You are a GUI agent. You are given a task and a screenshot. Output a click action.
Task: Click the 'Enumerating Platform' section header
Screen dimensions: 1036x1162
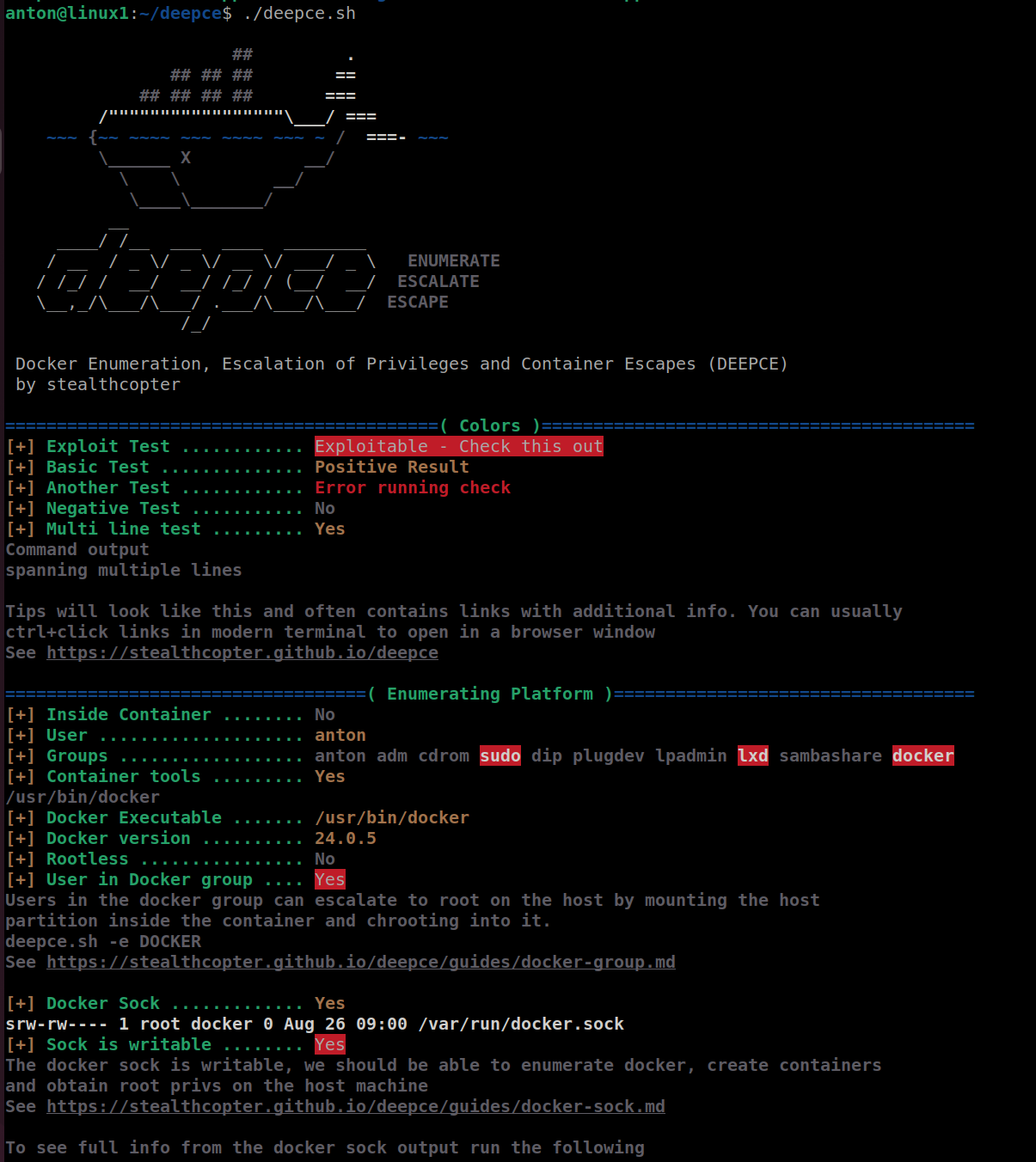click(490, 694)
